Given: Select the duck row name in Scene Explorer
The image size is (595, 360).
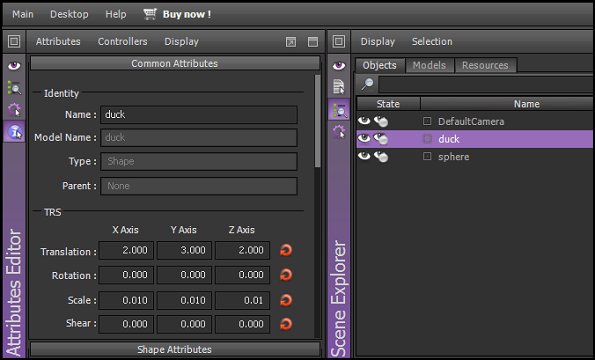Looking at the screenshot, I should [x=449, y=139].
